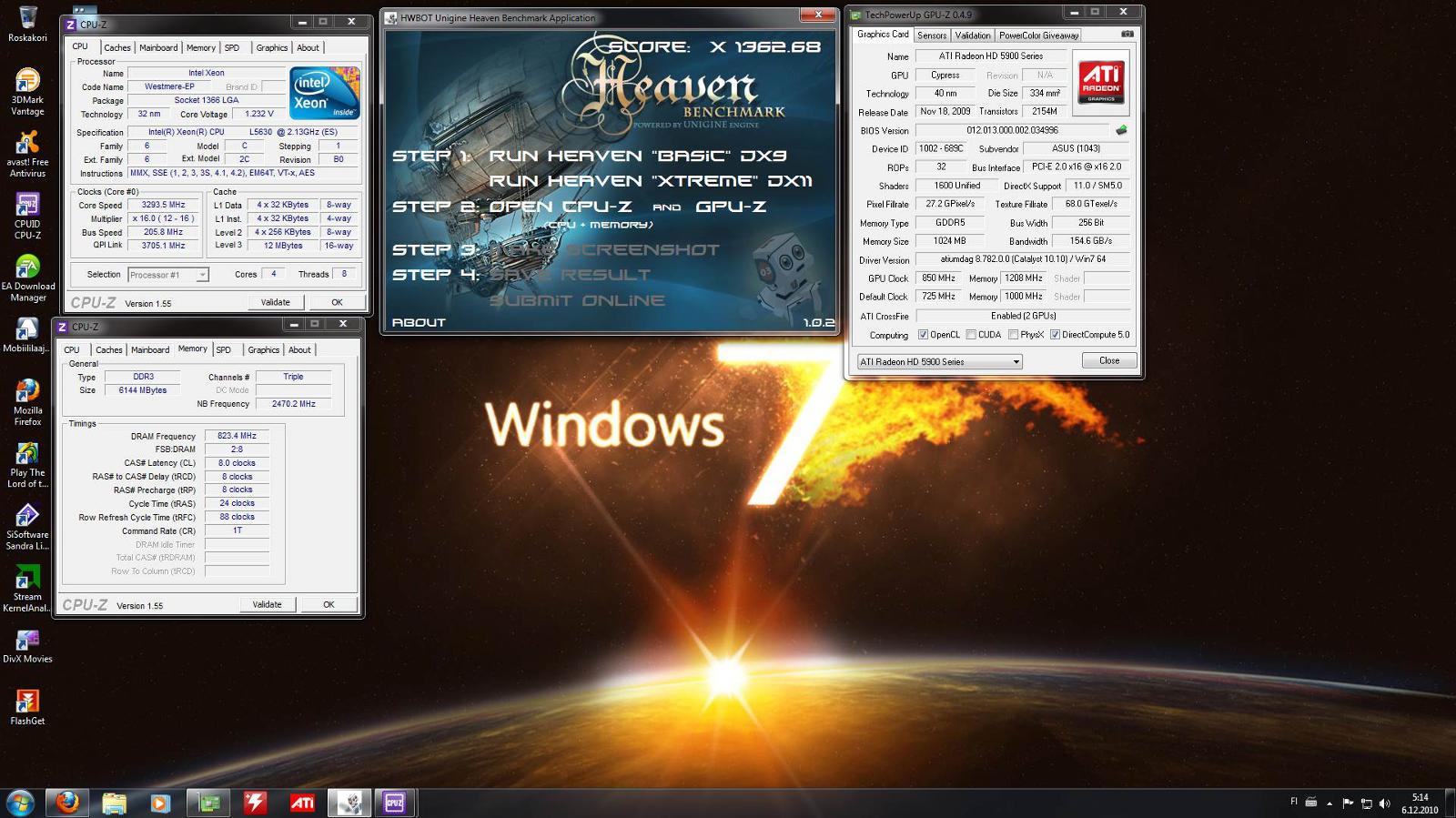Launch Mozilla Firefox from the desktop icon

(27, 401)
